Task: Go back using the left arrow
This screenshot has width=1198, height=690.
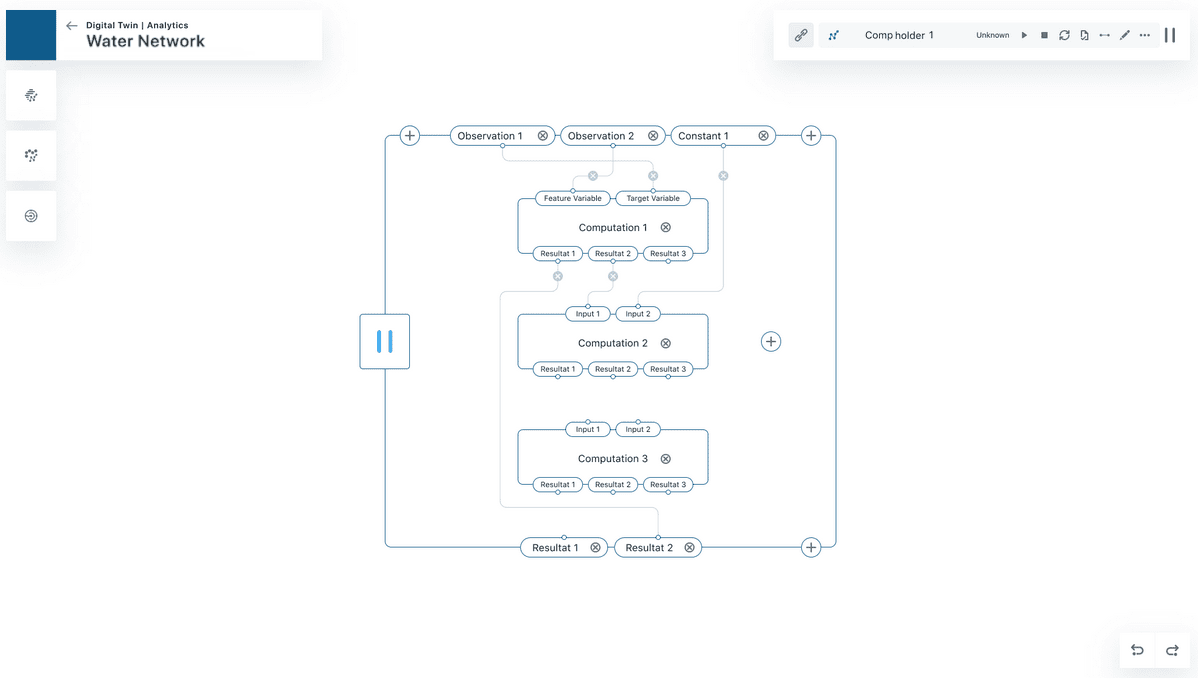Action: tap(71, 26)
